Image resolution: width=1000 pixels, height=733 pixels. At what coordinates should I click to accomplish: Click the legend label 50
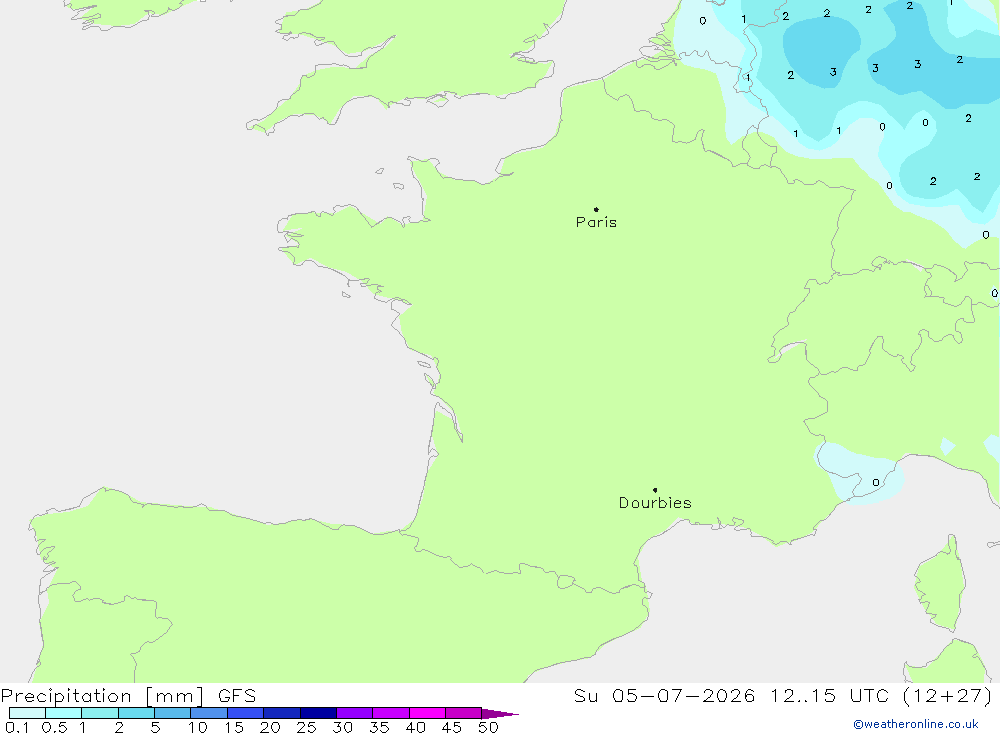coord(488,727)
